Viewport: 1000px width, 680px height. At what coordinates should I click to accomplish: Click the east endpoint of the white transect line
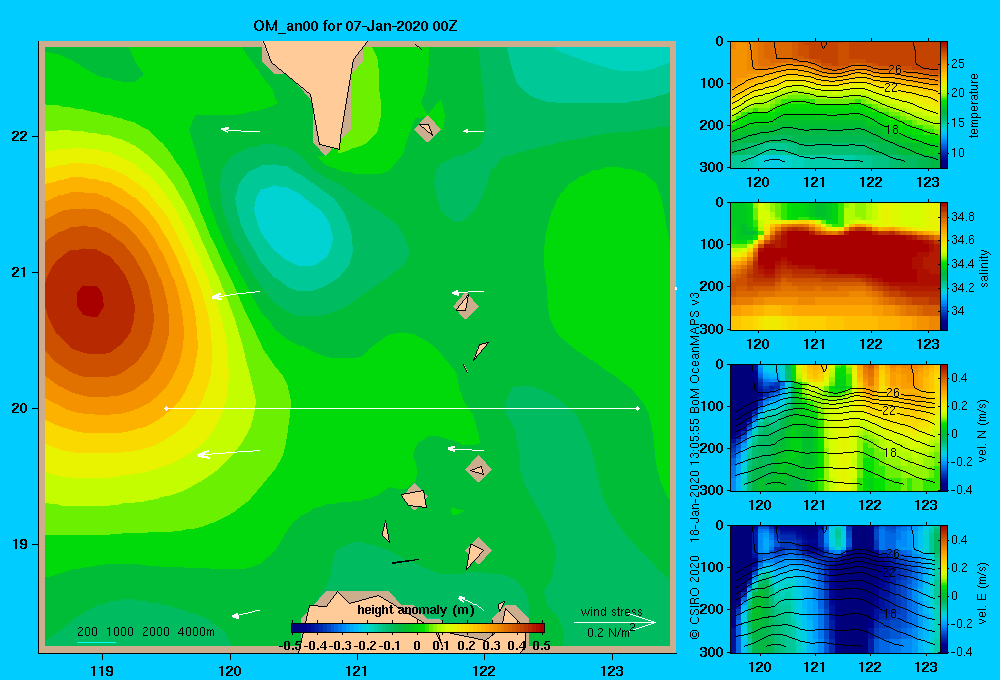pos(638,408)
